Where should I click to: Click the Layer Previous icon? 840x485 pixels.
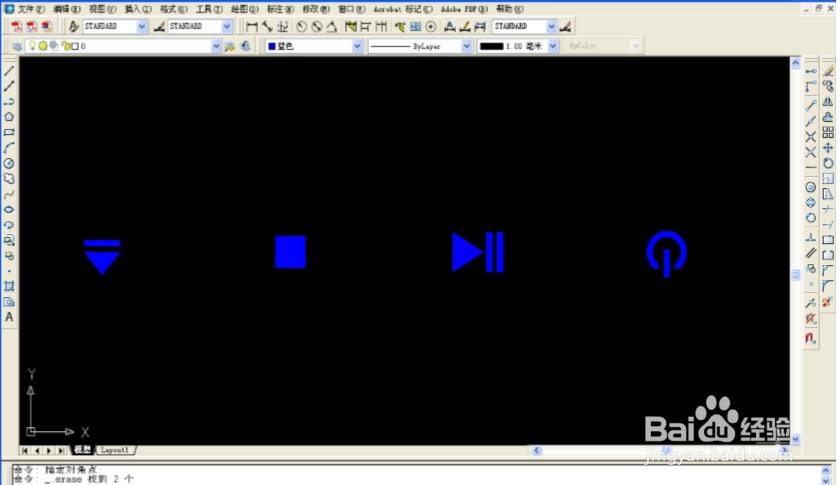click(245, 46)
